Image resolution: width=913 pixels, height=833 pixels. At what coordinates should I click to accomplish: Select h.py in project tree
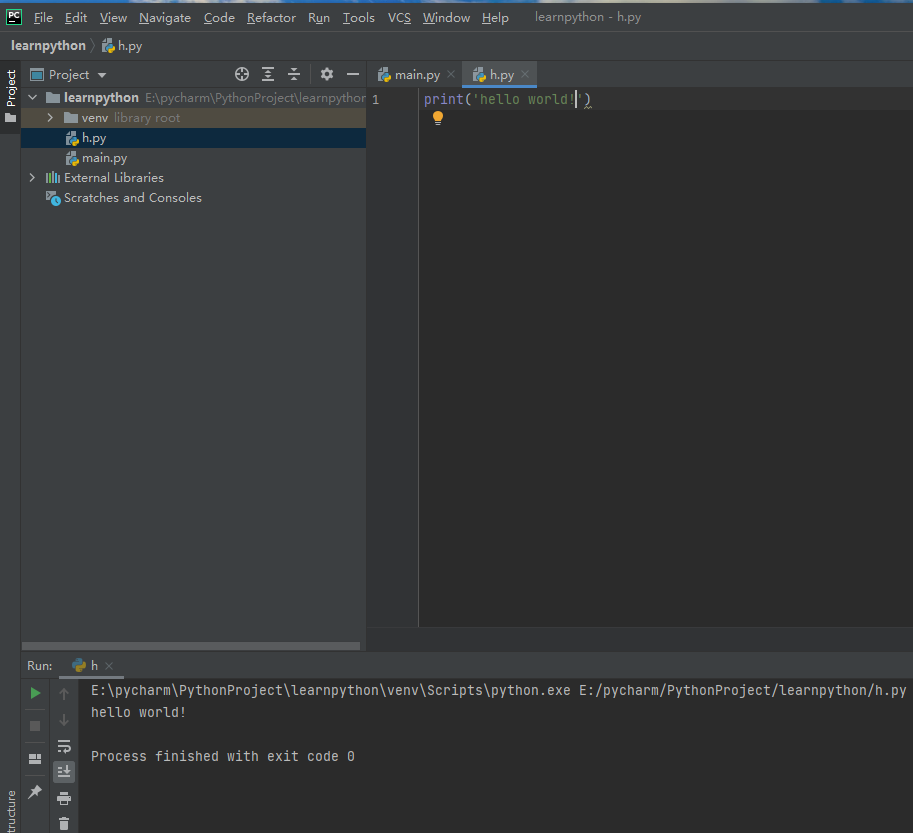193,138
